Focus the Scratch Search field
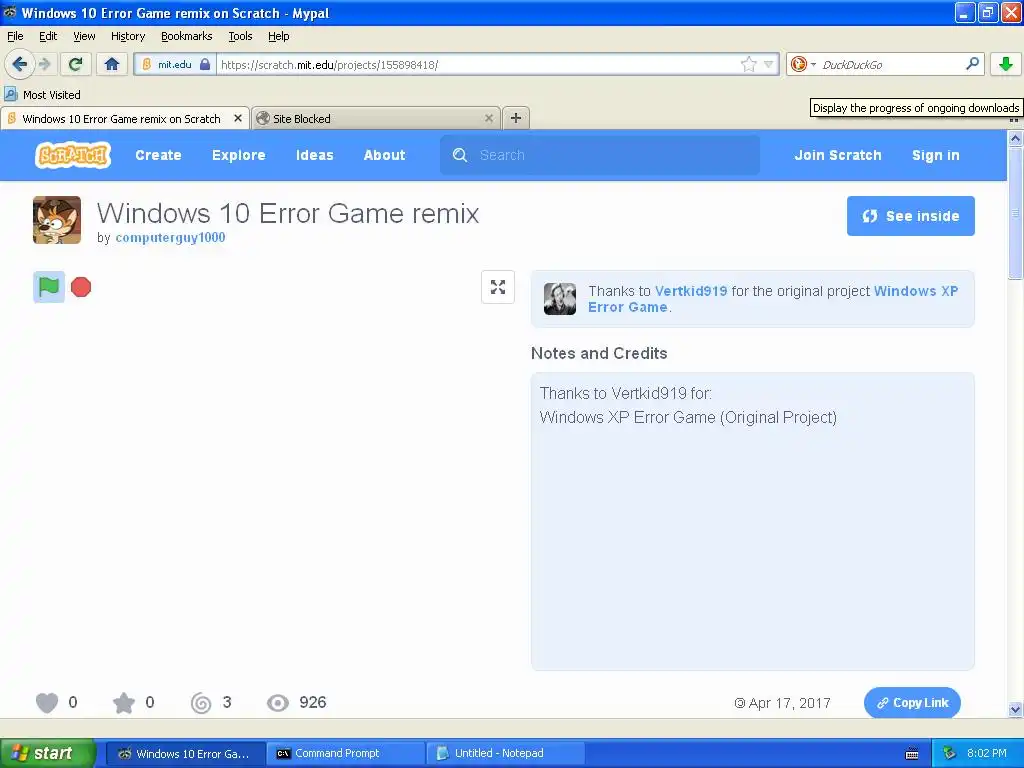 pyautogui.click(x=600, y=155)
